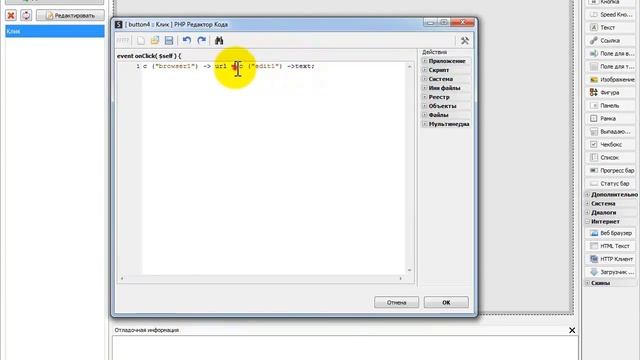The image size is (640, 360).
Task: Expand Мультимедиа actions group
Action: coord(425,124)
